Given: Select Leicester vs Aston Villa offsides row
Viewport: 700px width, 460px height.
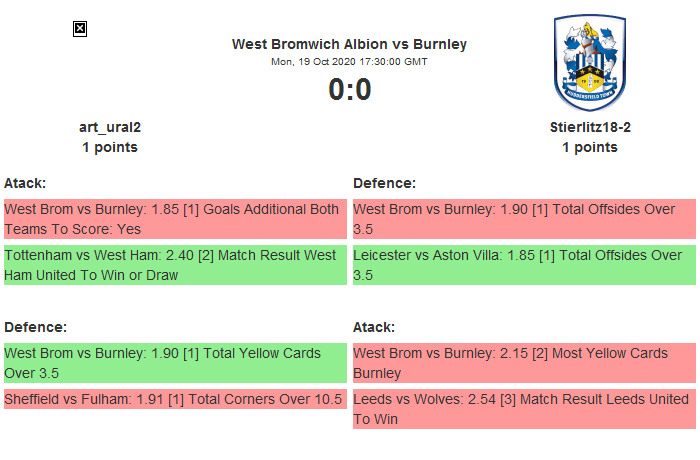Looking at the screenshot, I should pyautogui.click(x=524, y=265).
